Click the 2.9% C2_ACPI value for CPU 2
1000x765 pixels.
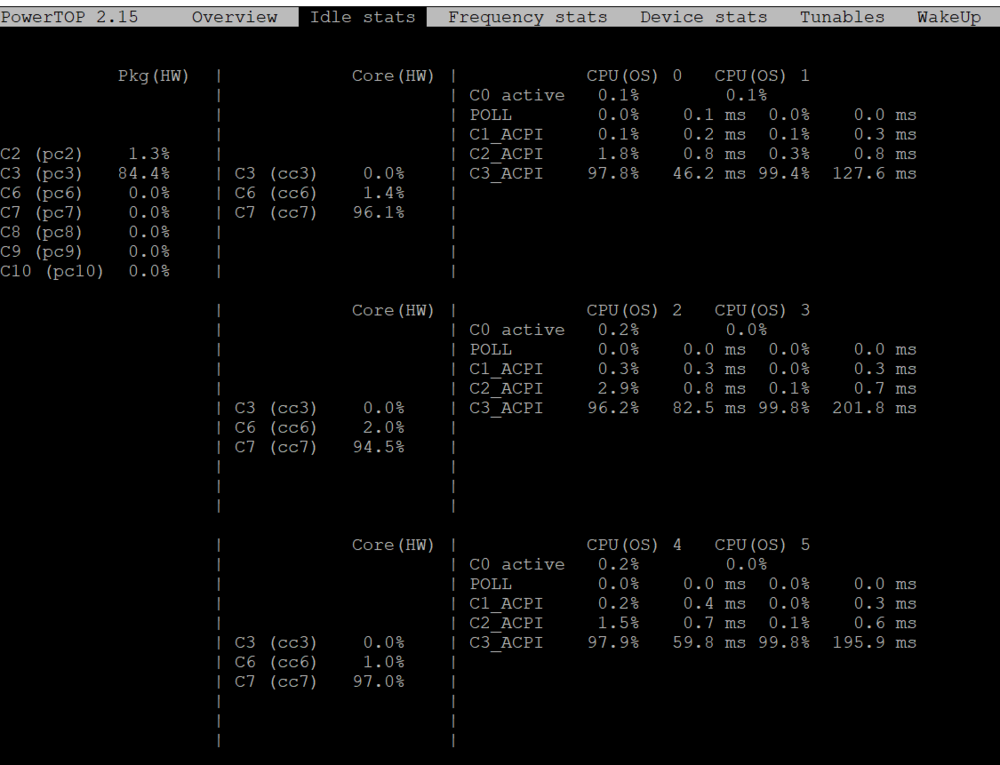[619, 389]
